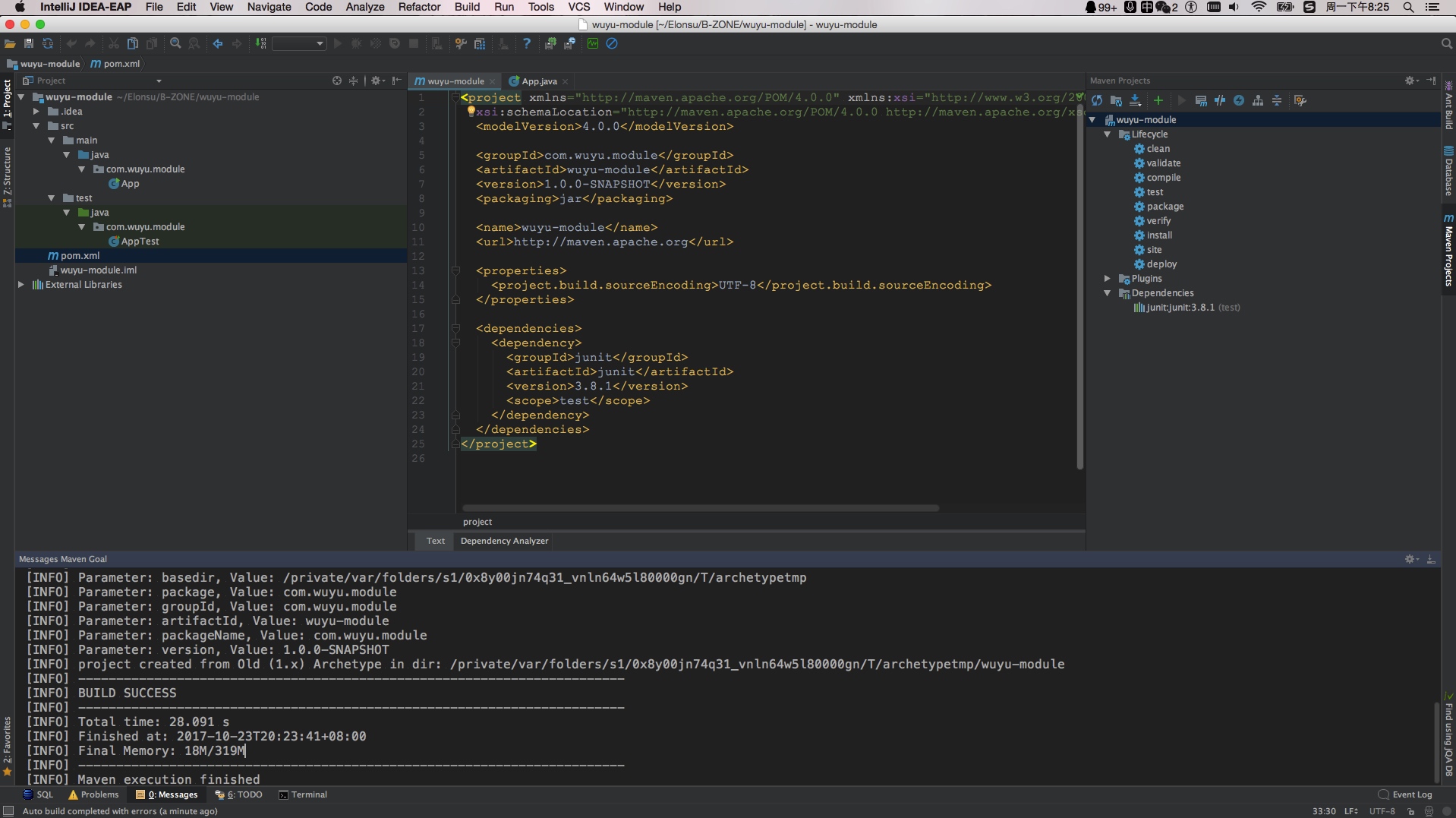Click the Synchronize toolbar icon
This screenshot has height=818, width=1456.
tap(48, 44)
